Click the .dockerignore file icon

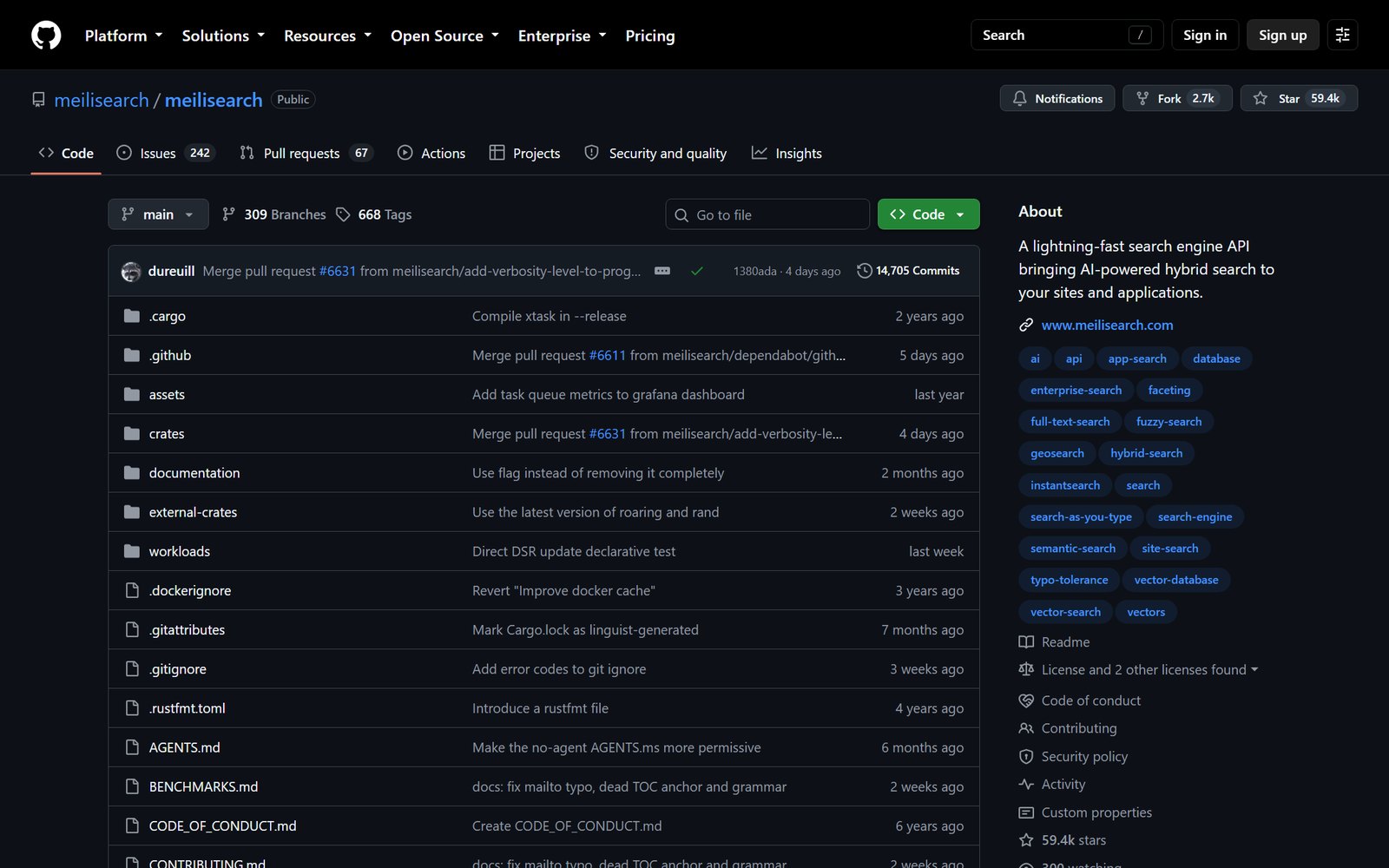tap(132, 590)
